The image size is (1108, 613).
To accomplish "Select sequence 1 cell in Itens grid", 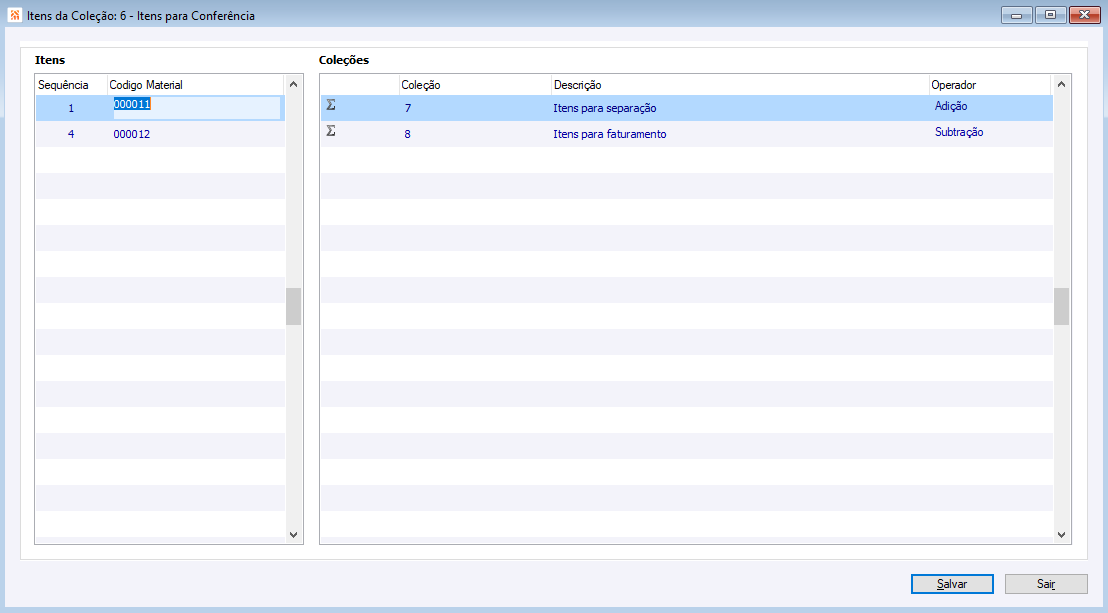I will click(71, 108).
